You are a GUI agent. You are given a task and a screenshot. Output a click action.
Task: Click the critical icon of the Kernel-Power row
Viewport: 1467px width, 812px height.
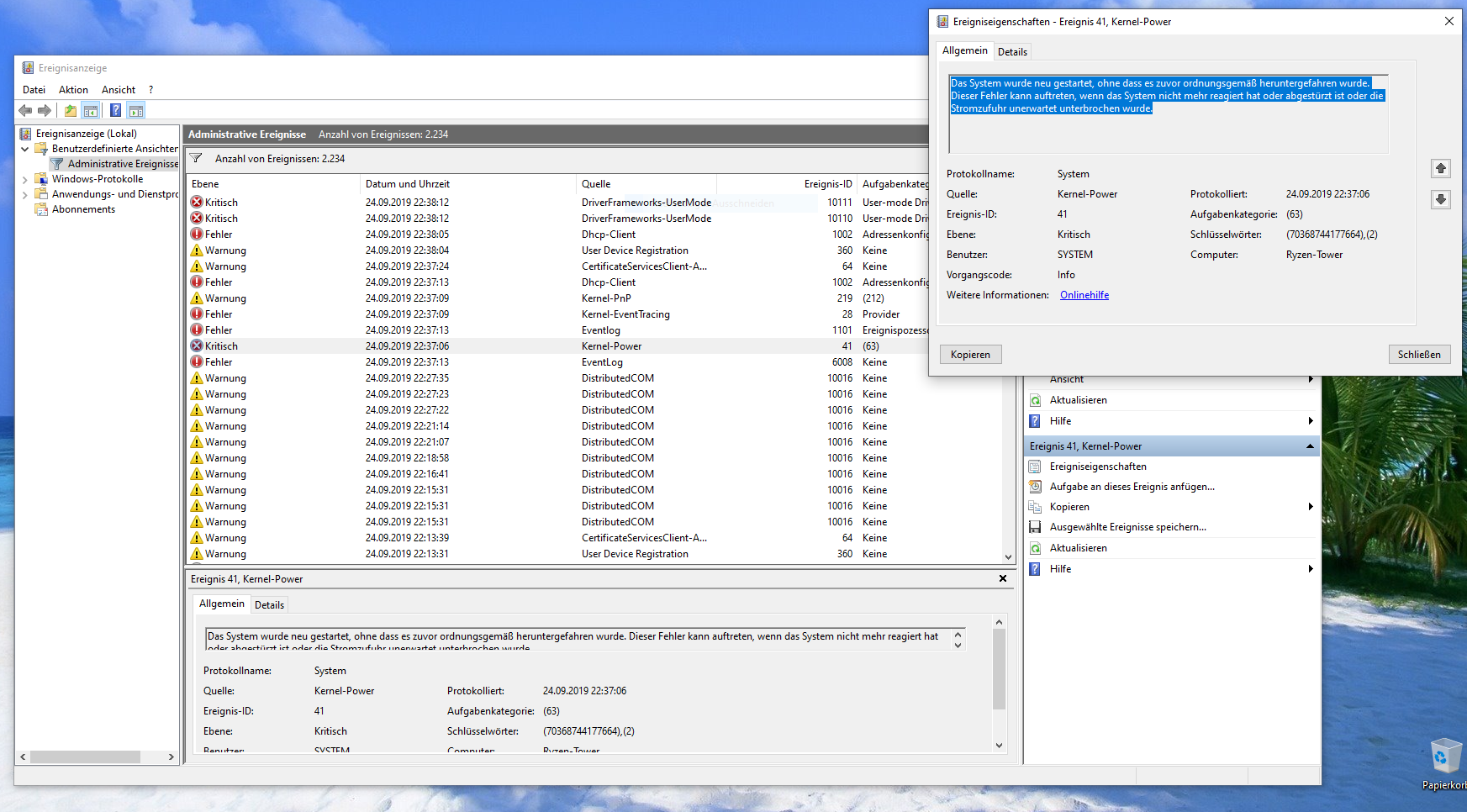(197, 345)
